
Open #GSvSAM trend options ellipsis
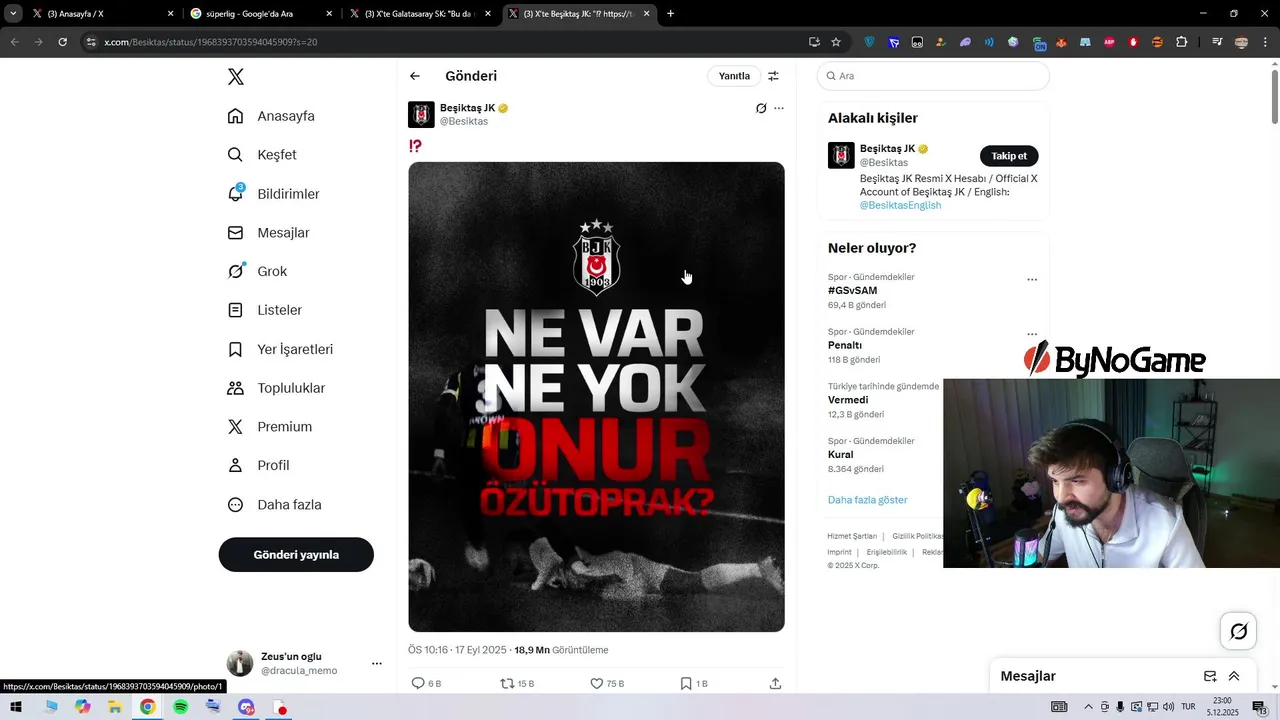click(1032, 280)
